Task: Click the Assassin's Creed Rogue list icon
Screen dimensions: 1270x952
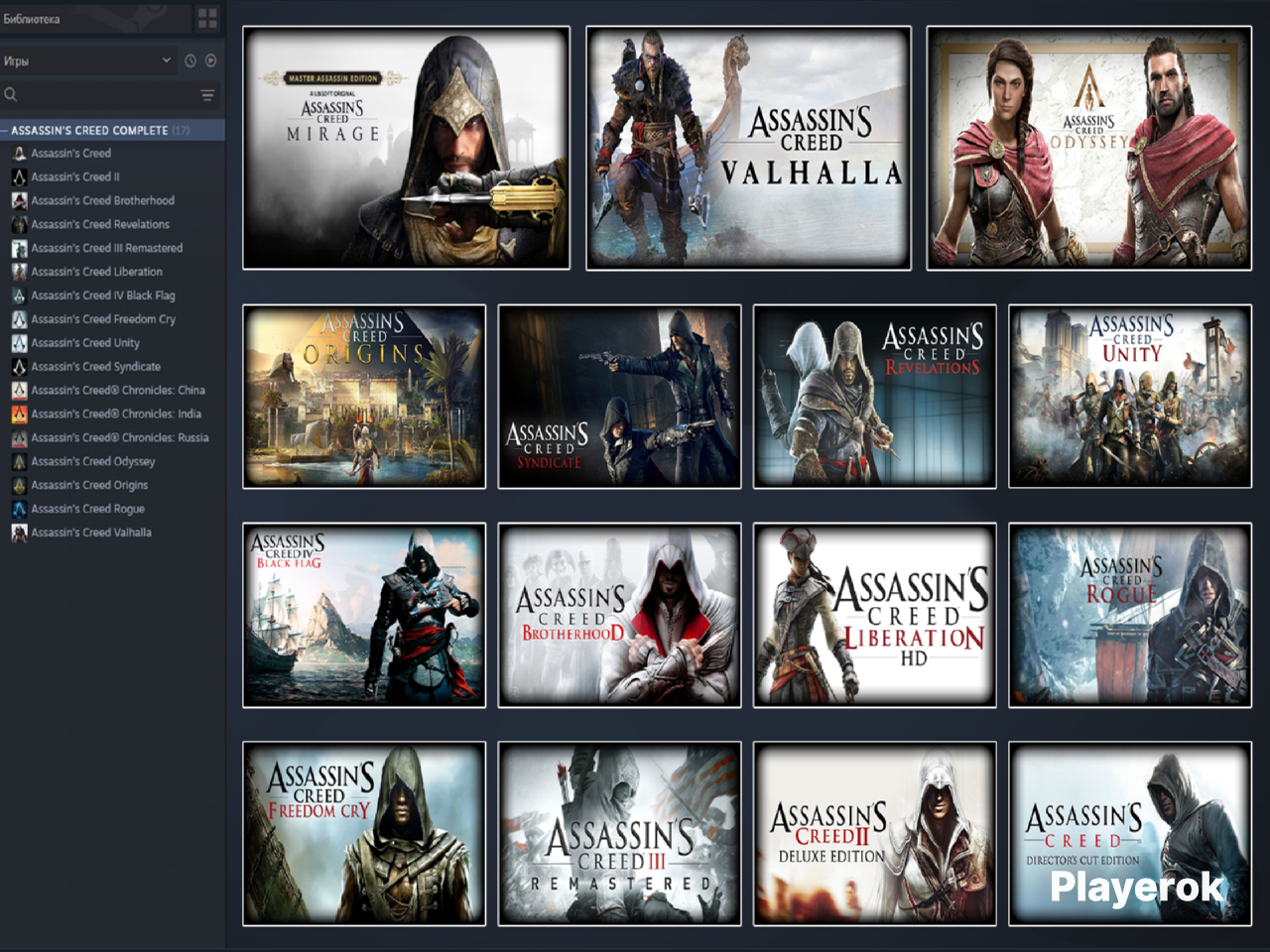Action: point(19,509)
